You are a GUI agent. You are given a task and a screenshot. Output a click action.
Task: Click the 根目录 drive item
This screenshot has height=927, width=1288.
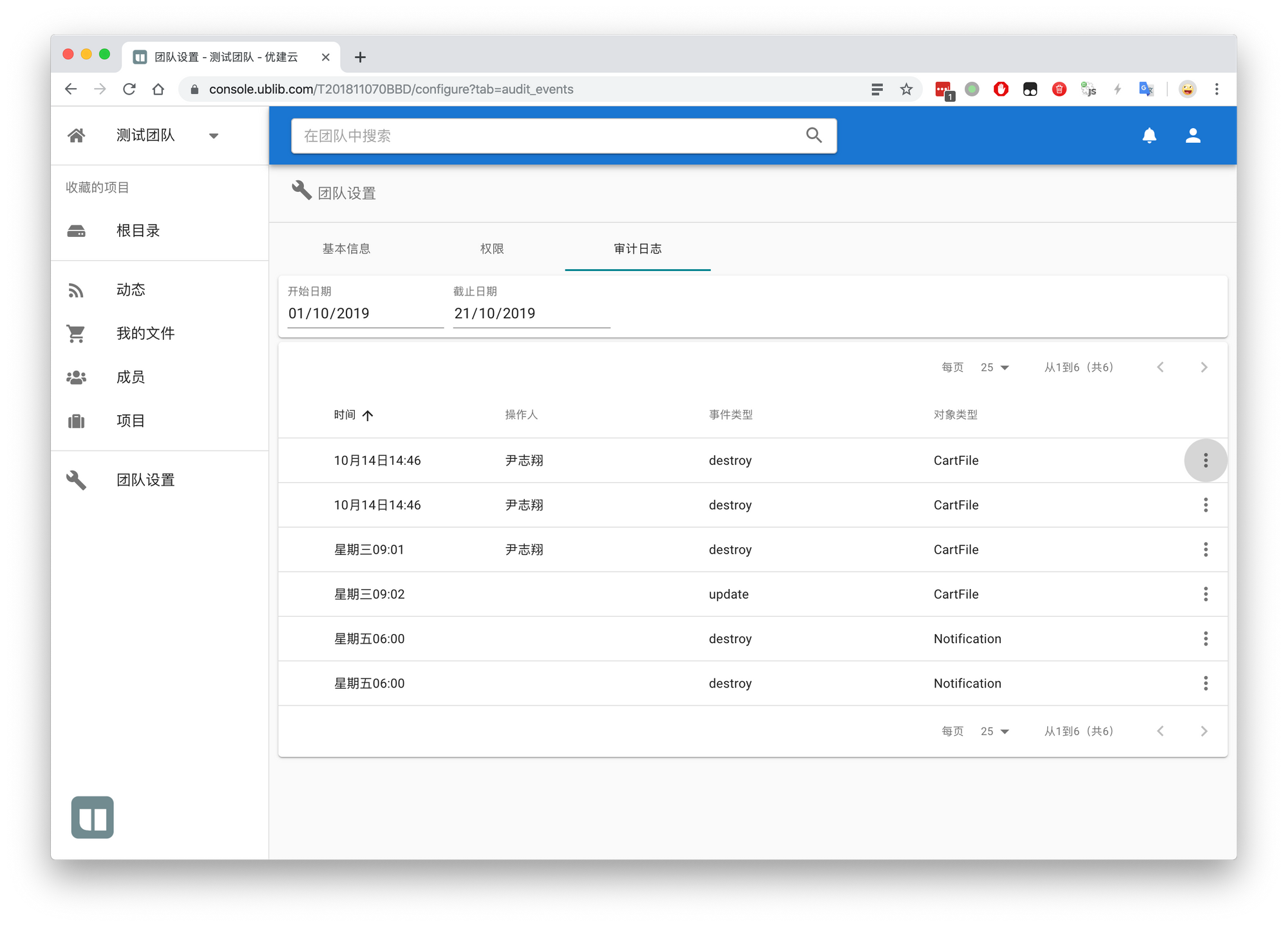coord(138,231)
